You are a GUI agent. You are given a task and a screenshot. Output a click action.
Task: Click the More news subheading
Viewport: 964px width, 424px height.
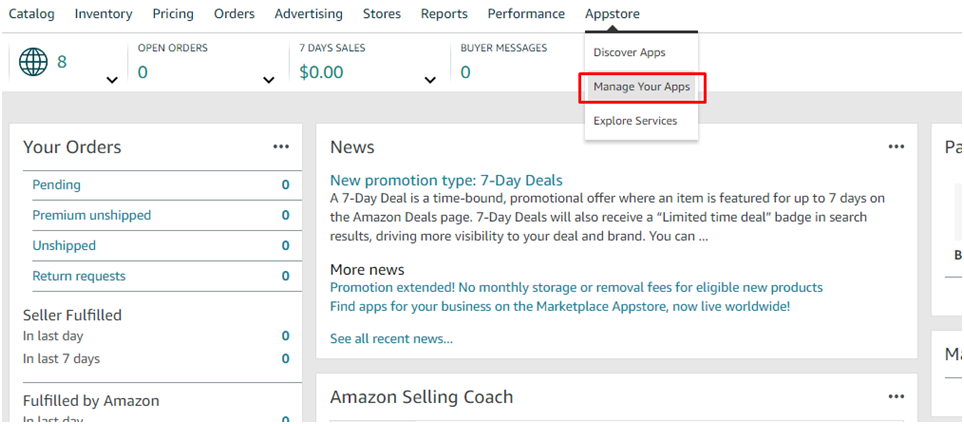pos(367,270)
